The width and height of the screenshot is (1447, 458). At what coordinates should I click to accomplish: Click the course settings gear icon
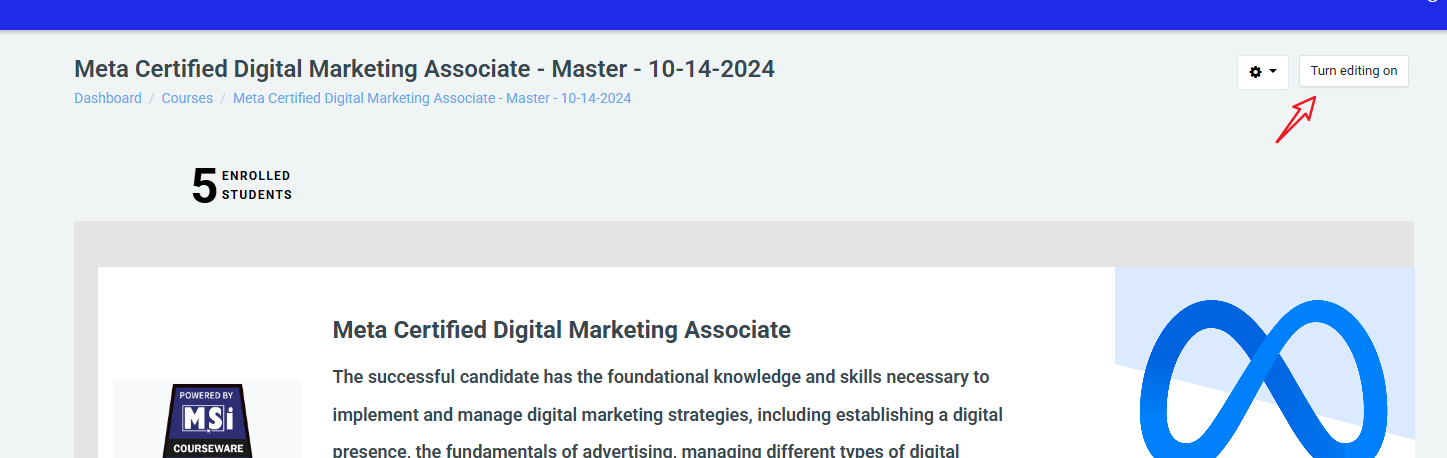point(1256,72)
